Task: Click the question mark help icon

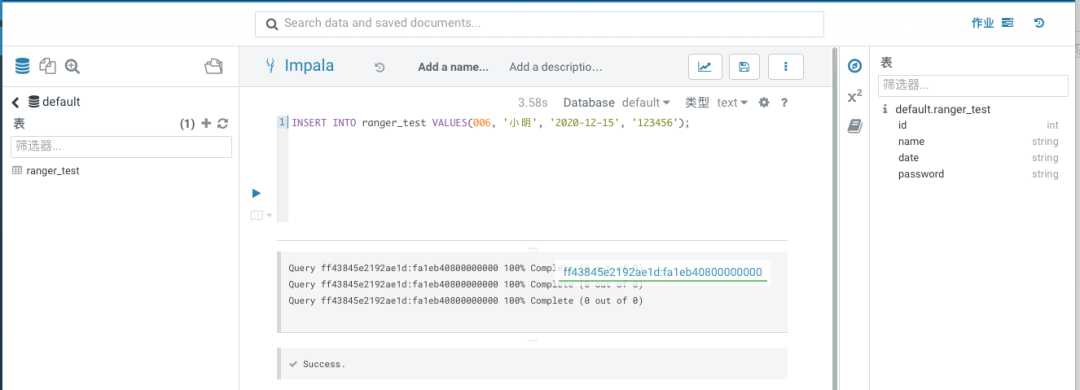Action: pyautogui.click(x=784, y=103)
